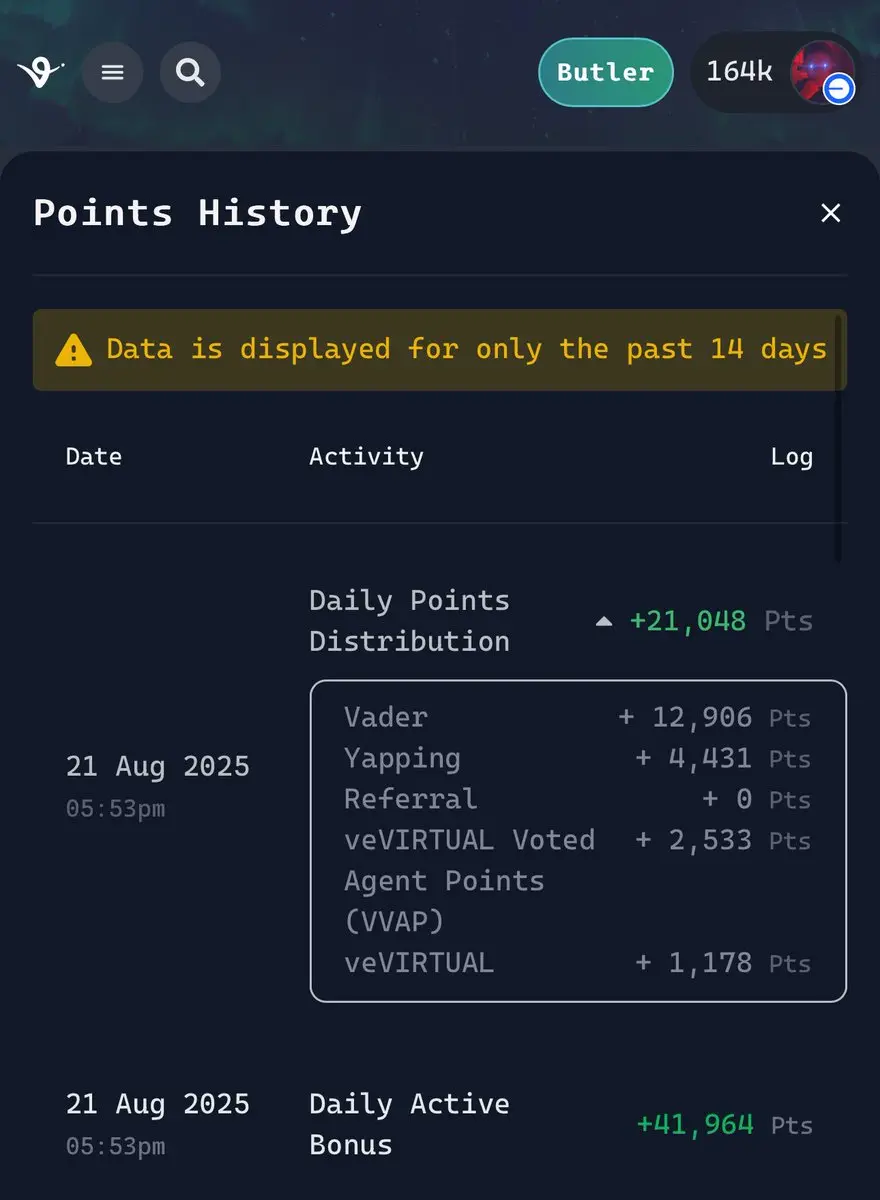The image size is (880, 1200).
Task: Select the Daily Active Bonus row
Action: tap(440, 1124)
